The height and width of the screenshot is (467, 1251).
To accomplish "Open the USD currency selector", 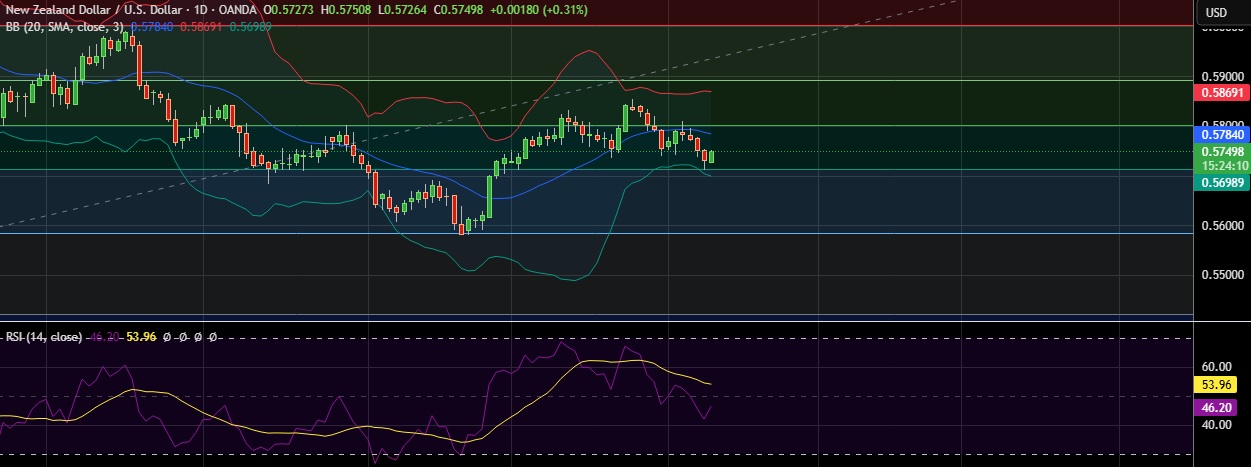I will tap(1216, 12).
